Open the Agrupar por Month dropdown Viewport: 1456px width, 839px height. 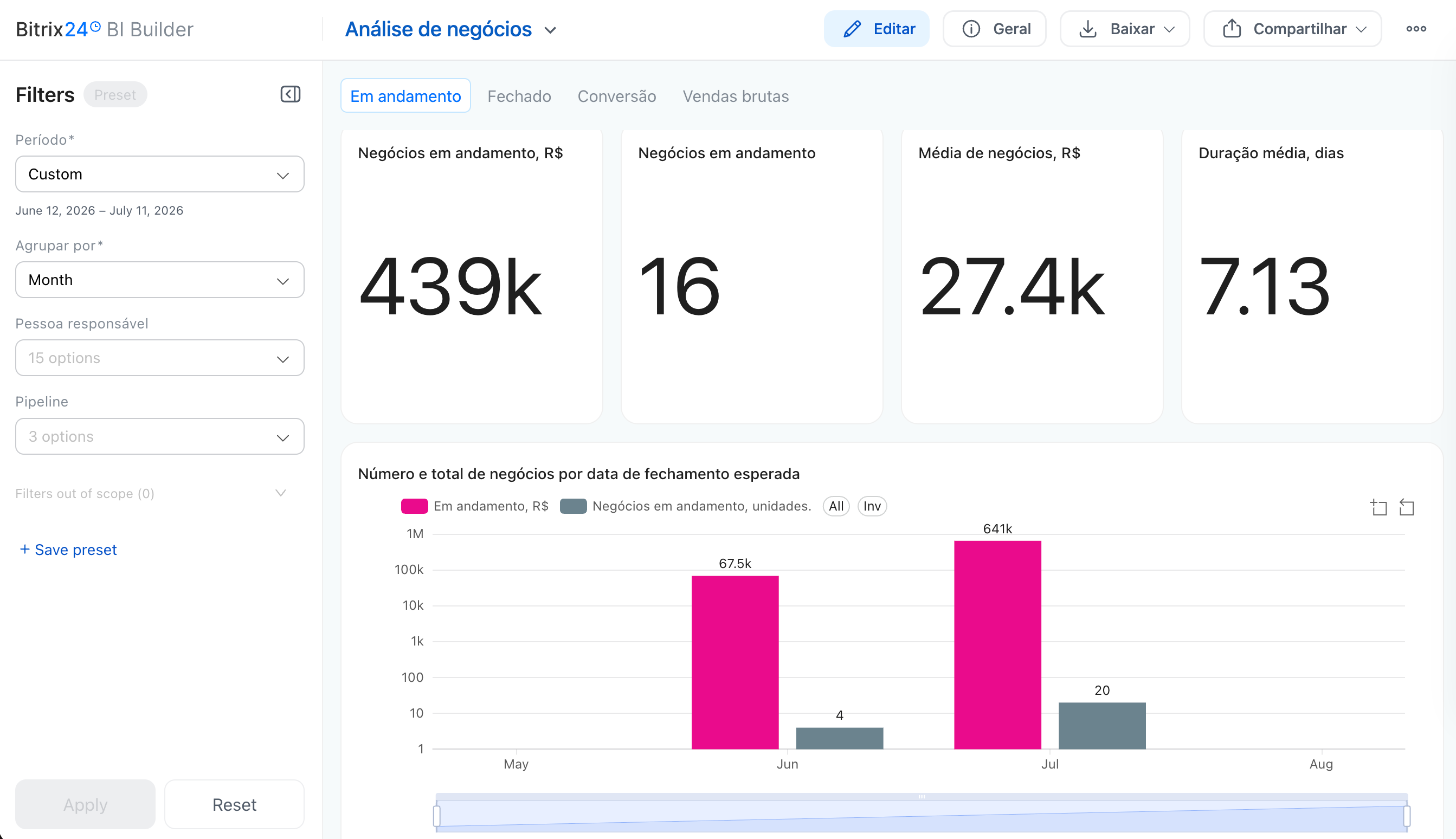(x=159, y=280)
